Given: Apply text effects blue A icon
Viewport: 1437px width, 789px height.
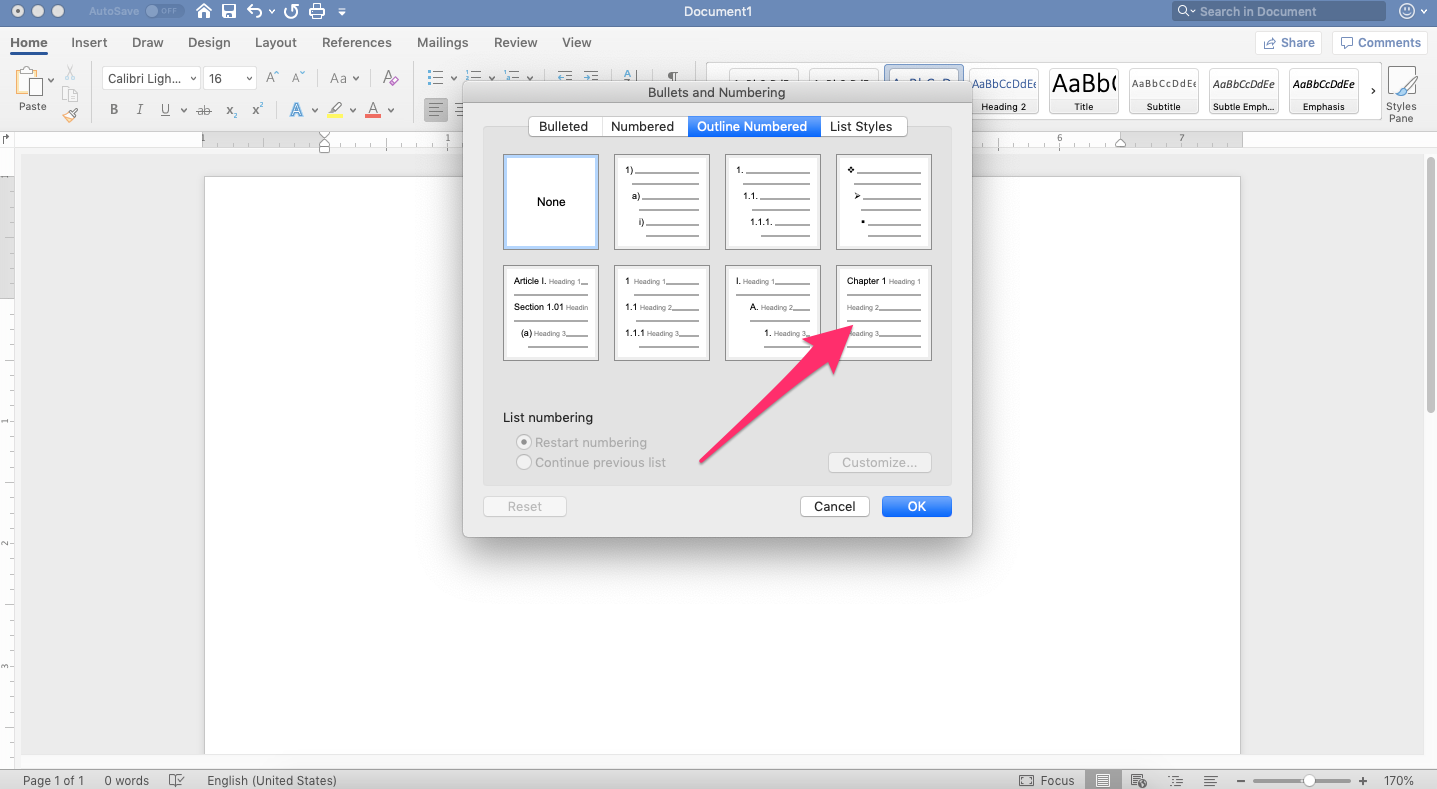Looking at the screenshot, I should click(296, 110).
